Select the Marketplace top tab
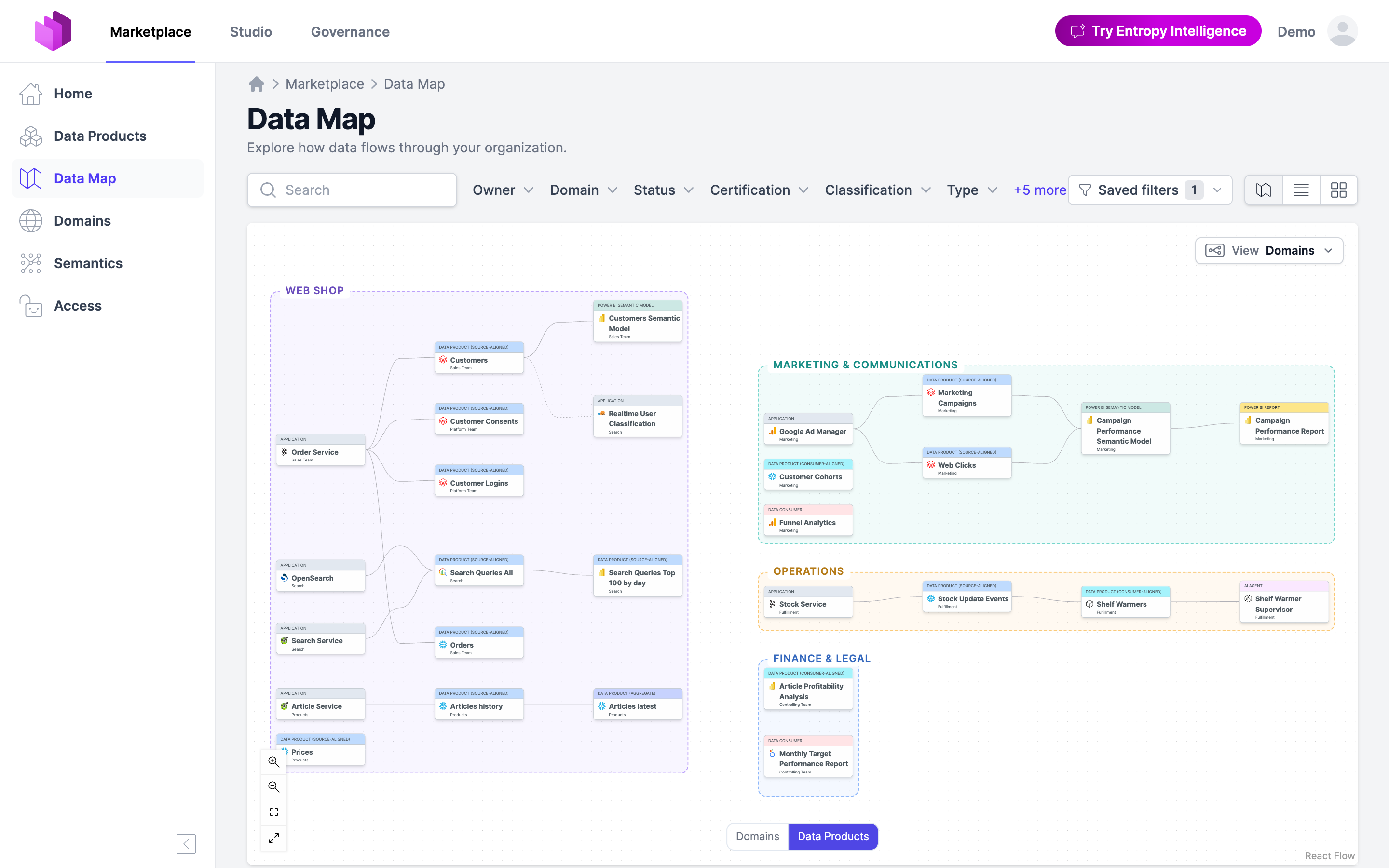The width and height of the screenshot is (1389, 868). click(150, 31)
